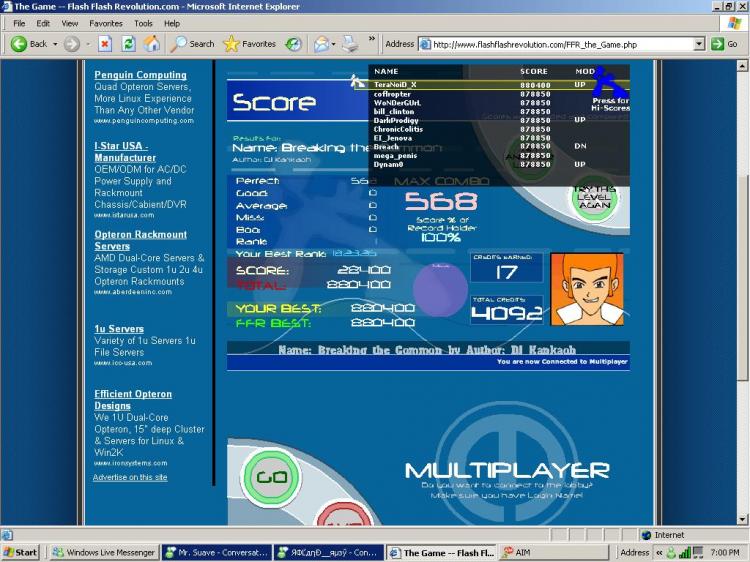The height and width of the screenshot is (562, 750).
Task: Click the red circular button at bottom
Action: click(344, 514)
